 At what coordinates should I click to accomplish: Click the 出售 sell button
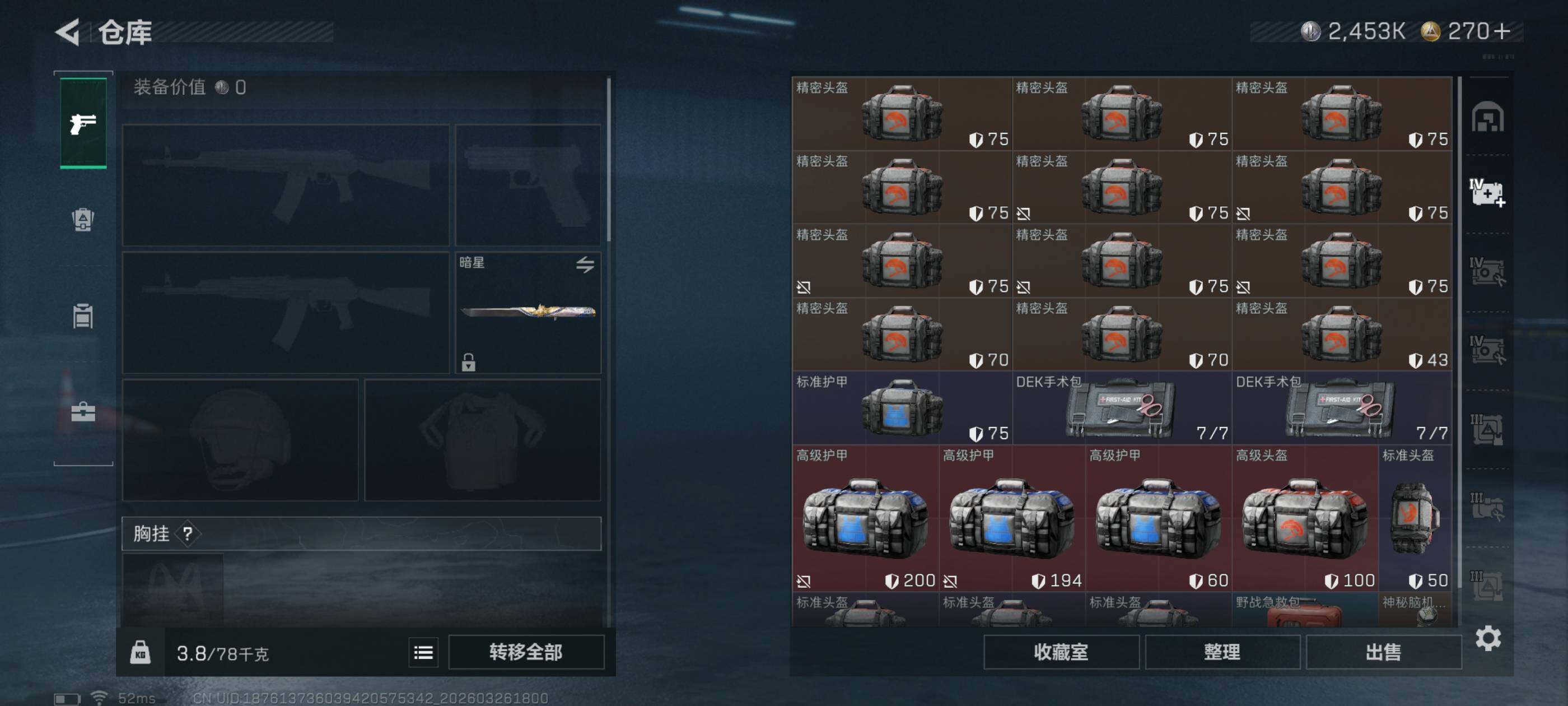coord(1384,652)
